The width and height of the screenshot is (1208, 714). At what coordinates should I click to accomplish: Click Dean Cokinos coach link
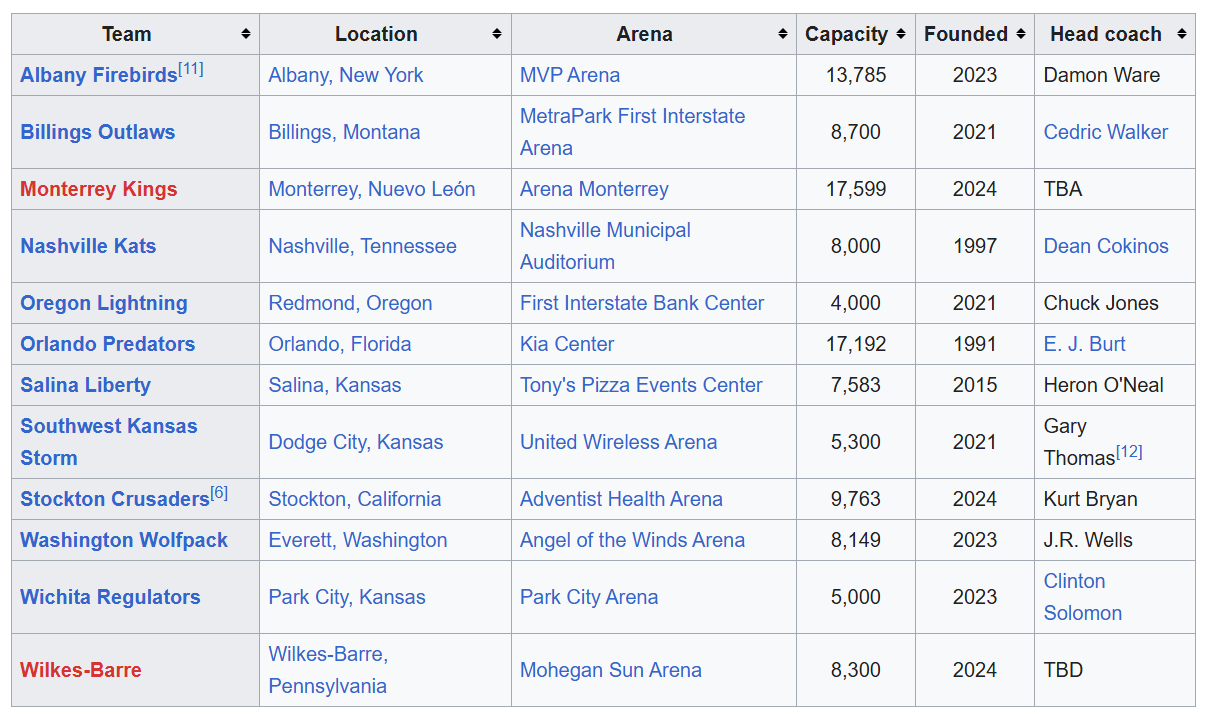point(1105,246)
